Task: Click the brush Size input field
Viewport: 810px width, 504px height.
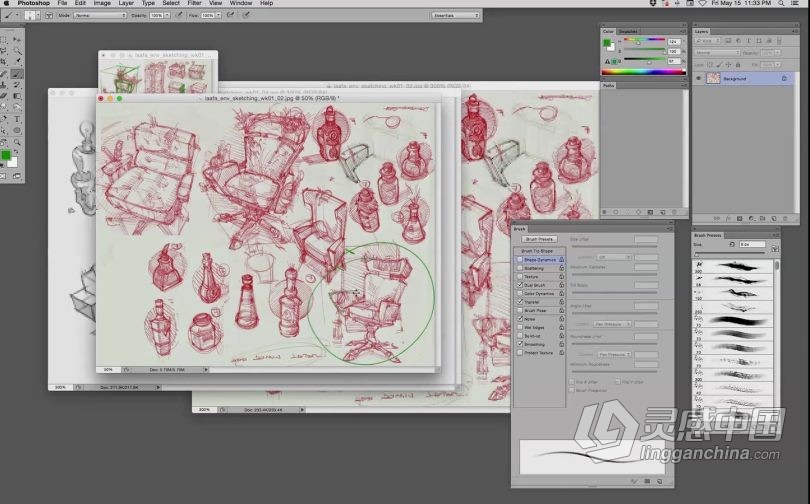Action: 752,244
